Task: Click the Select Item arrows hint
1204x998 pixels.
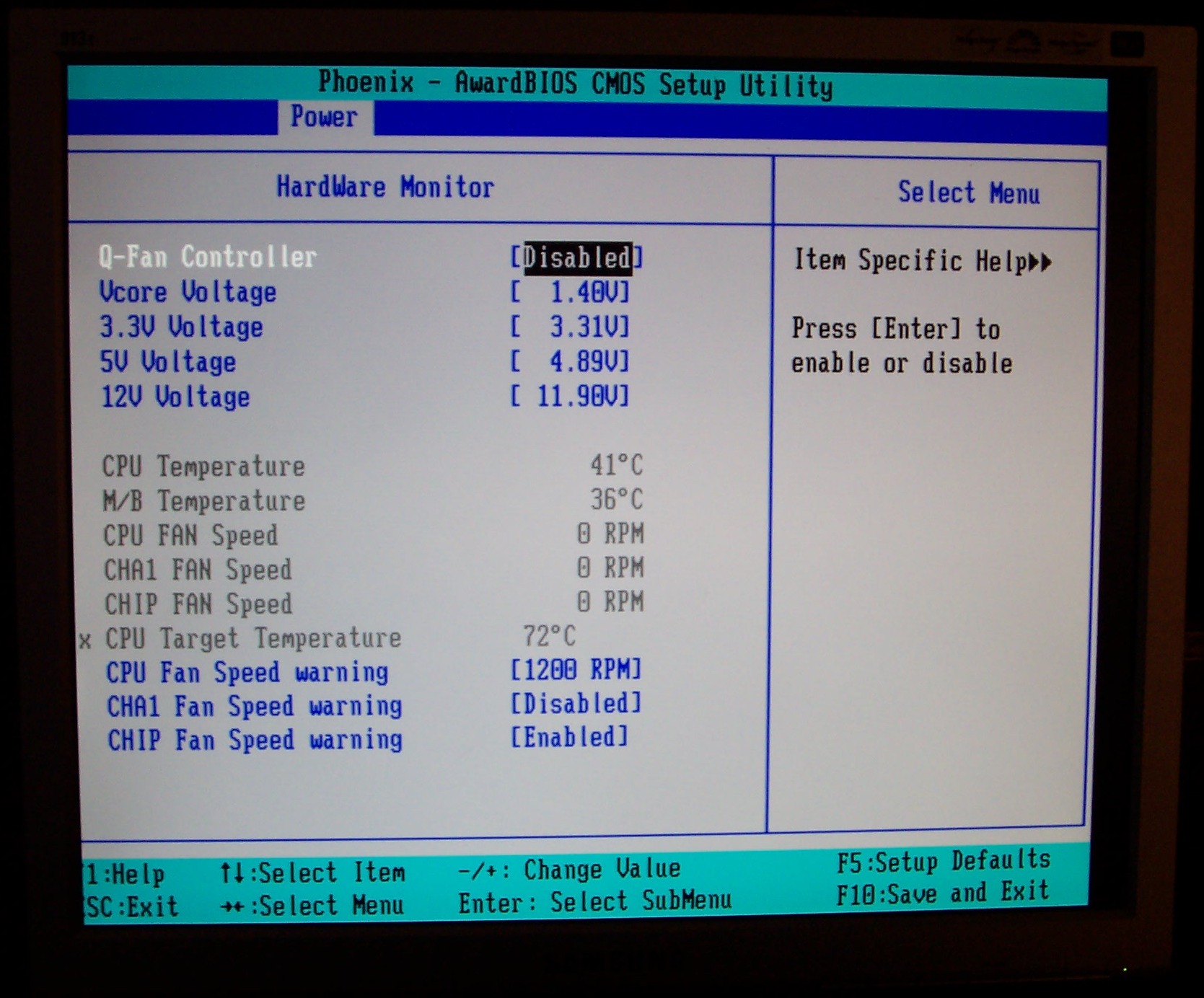Action: click(x=312, y=873)
